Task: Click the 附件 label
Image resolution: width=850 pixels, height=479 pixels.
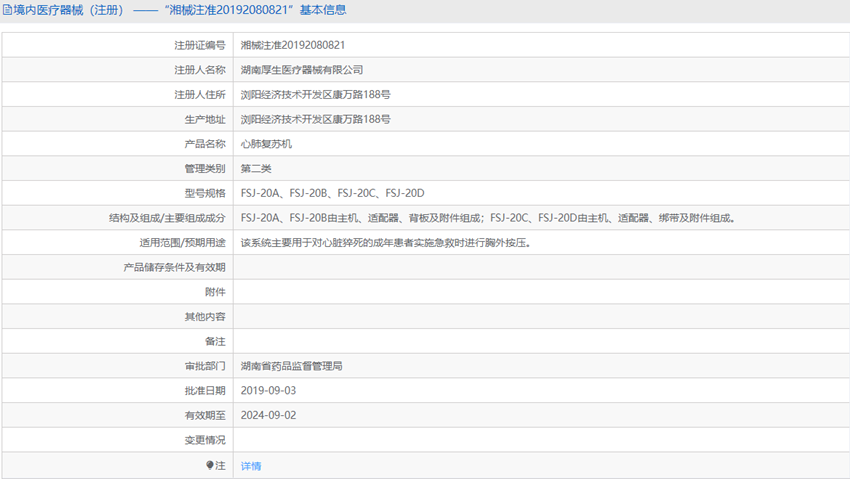Action: (x=215, y=292)
